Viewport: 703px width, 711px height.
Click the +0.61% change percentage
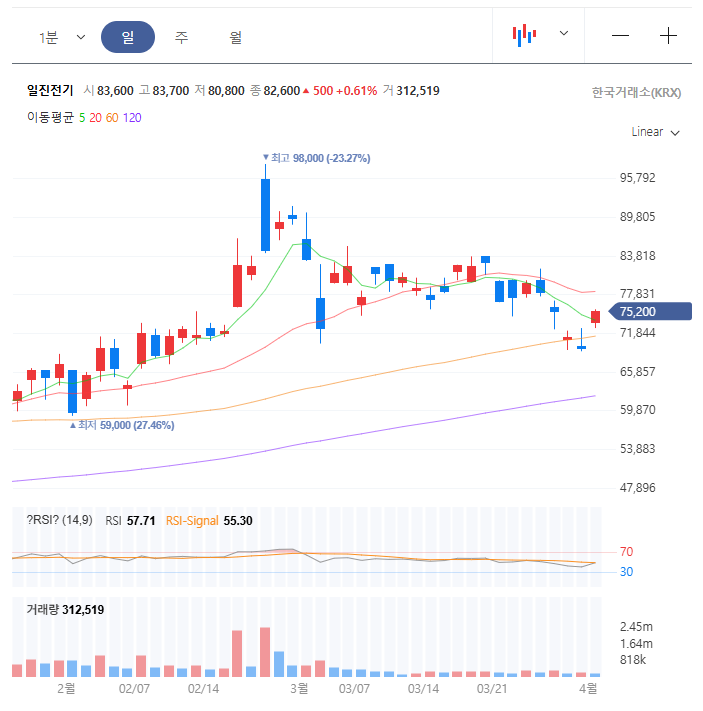pos(357,91)
